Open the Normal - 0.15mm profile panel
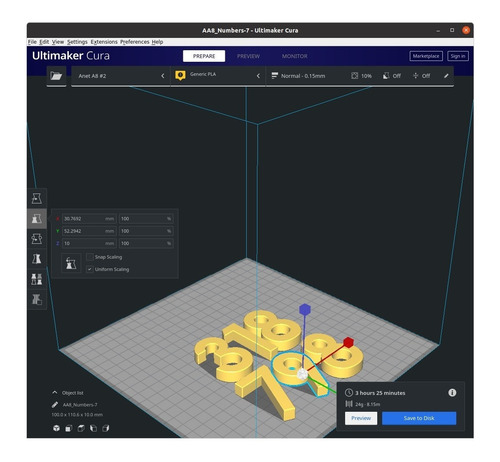 pos(360,76)
